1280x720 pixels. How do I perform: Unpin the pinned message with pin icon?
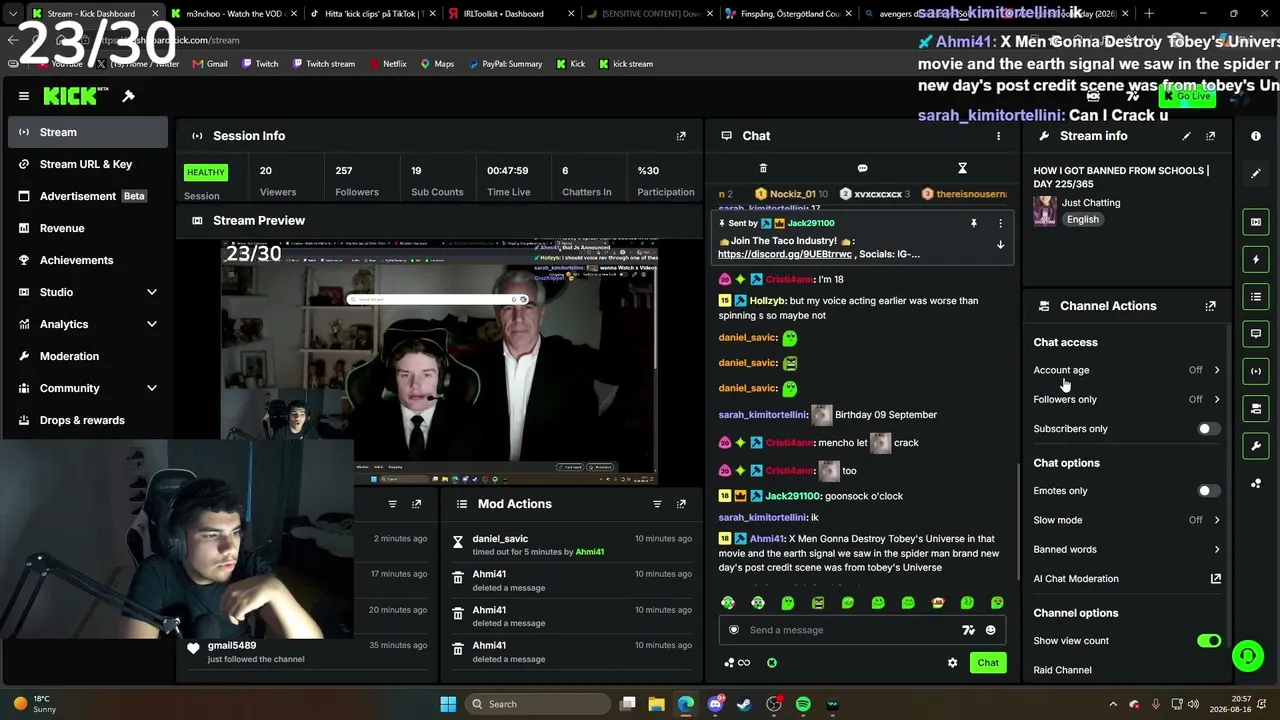[x=973, y=223]
